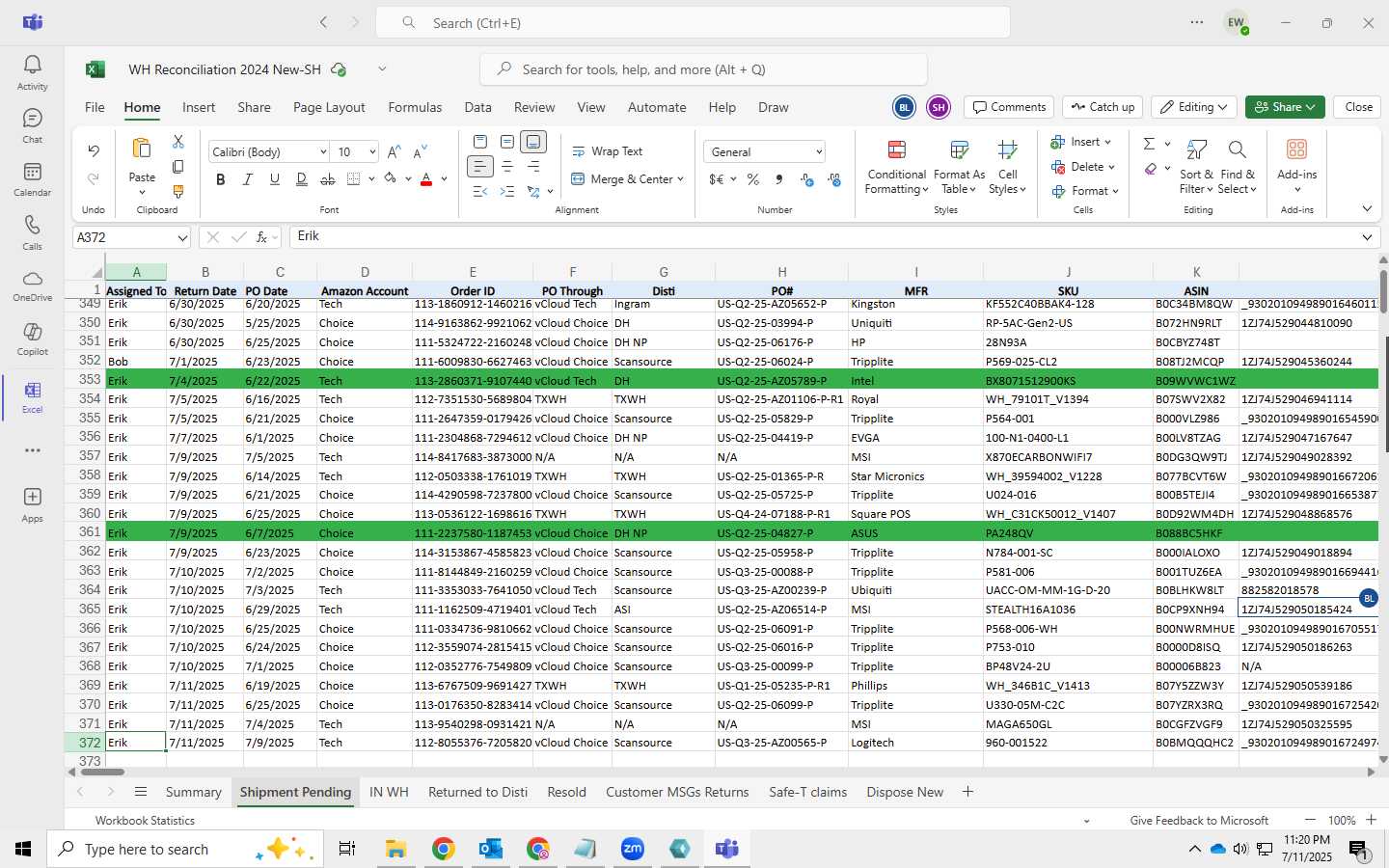
Task: Click the Close button beside Share
Action: [x=1358, y=107]
